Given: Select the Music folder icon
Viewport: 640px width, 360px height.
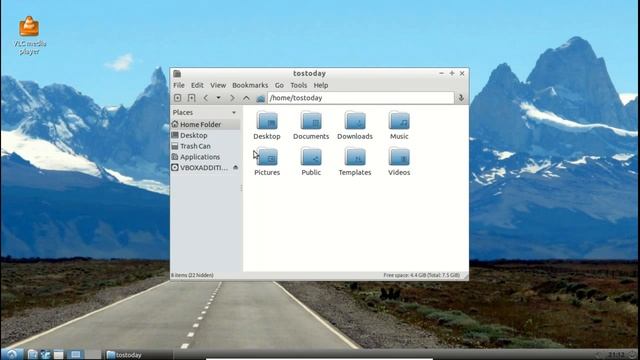Looking at the screenshot, I should [x=399, y=126].
